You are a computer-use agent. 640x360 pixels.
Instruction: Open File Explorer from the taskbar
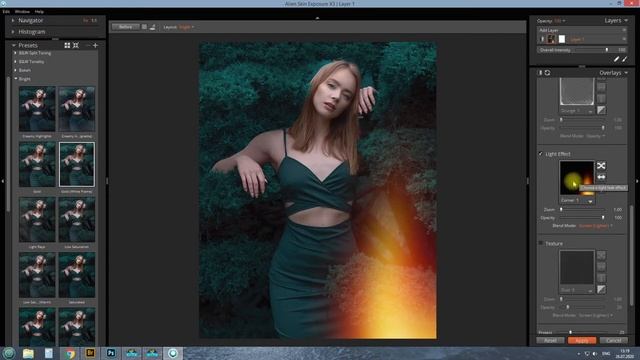click(x=28, y=353)
